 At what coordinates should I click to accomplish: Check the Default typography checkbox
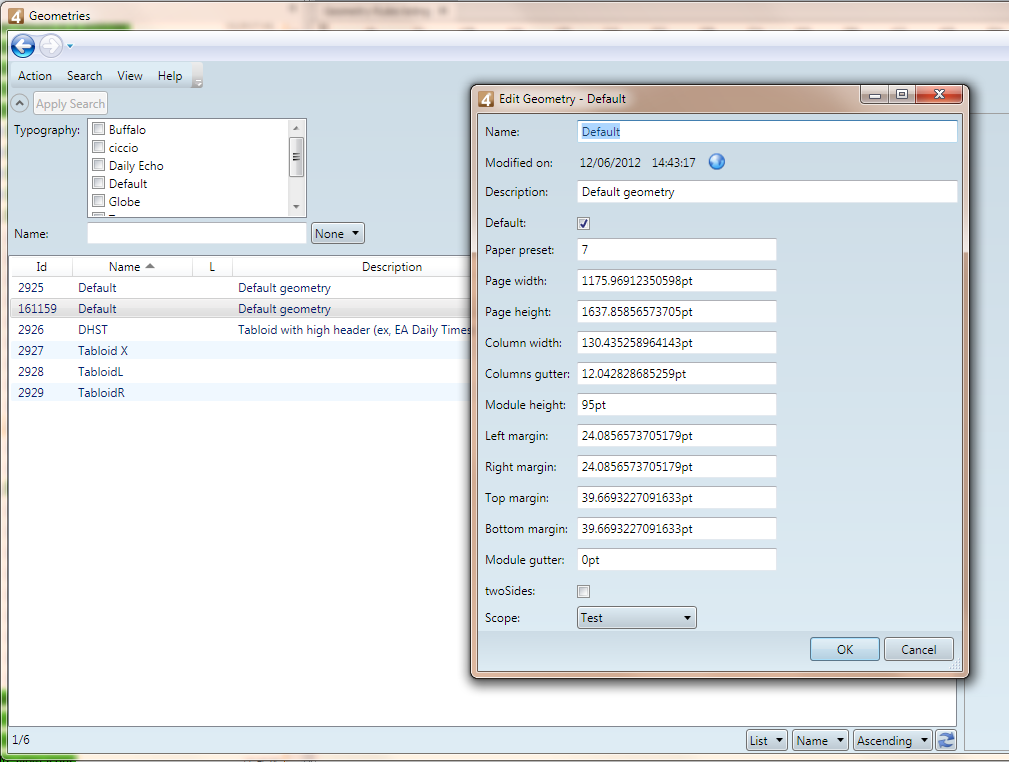point(98,183)
